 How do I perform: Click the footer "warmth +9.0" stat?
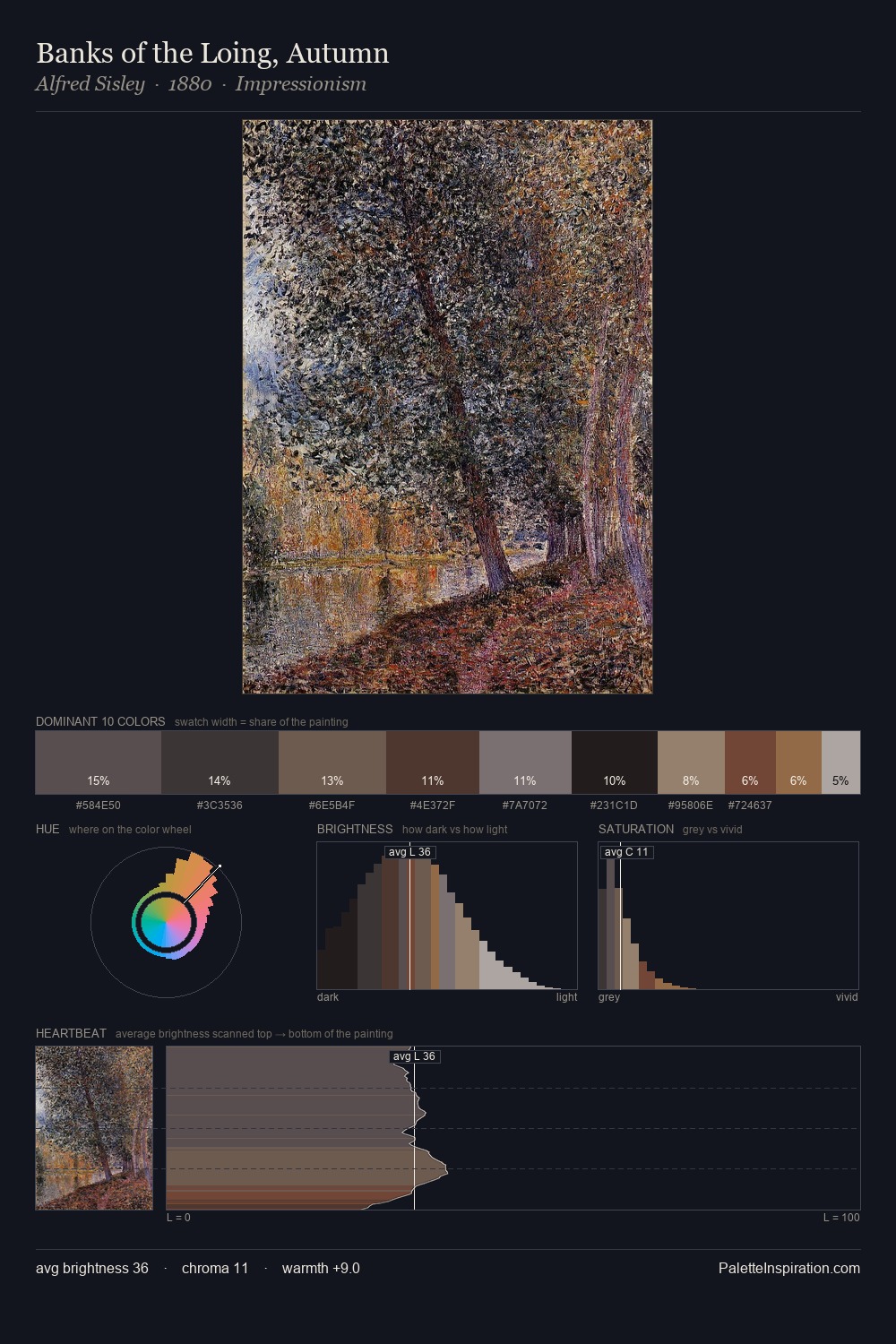(x=321, y=1268)
